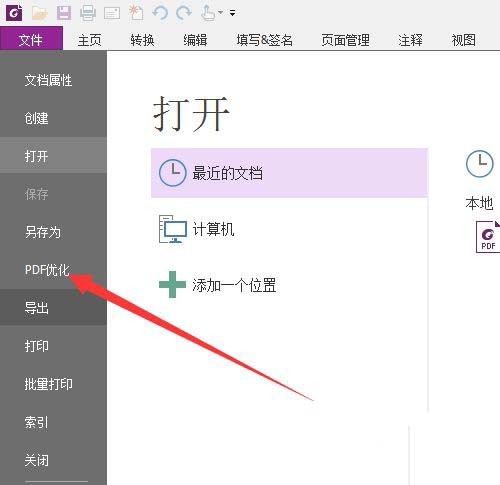500x485 pixels.
Task: Select the hand touch mode icon
Action: coord(208,13)
